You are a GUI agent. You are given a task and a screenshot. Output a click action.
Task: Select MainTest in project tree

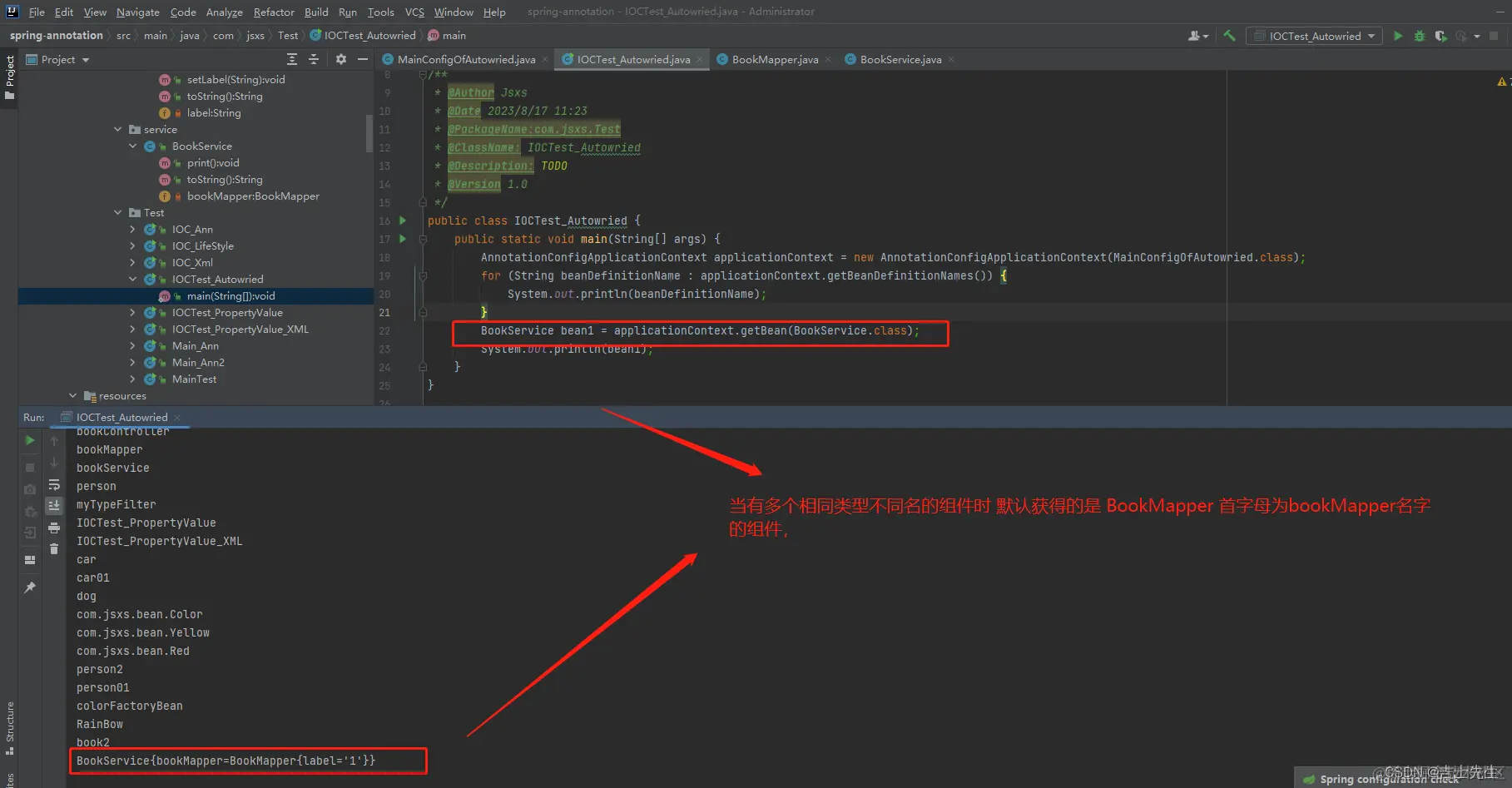click(194, 379)
